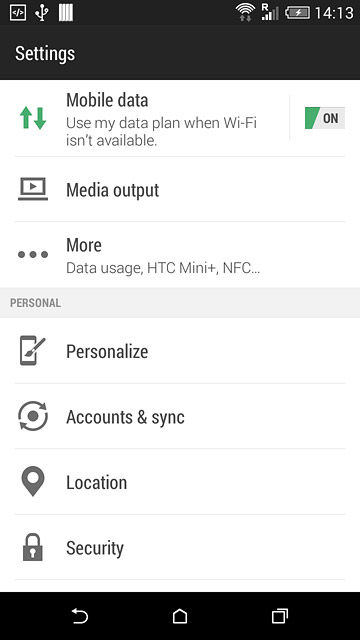Tap the Accounts & sync circular arrows icon
360x640 pixels.
pyautogui.click(x=33, y=416)
